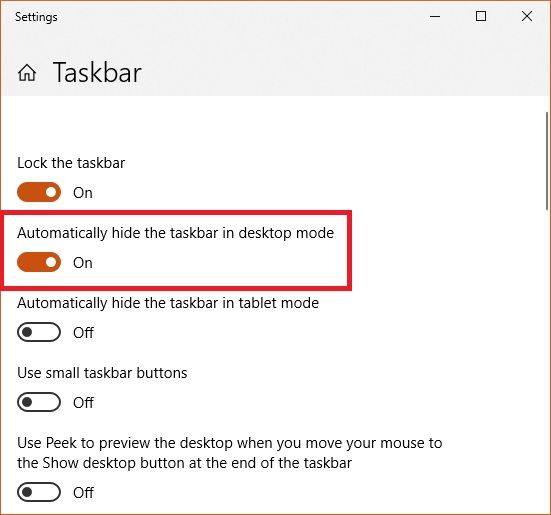Click the Off text beside small buttons switch

click(x=83, y=403)
